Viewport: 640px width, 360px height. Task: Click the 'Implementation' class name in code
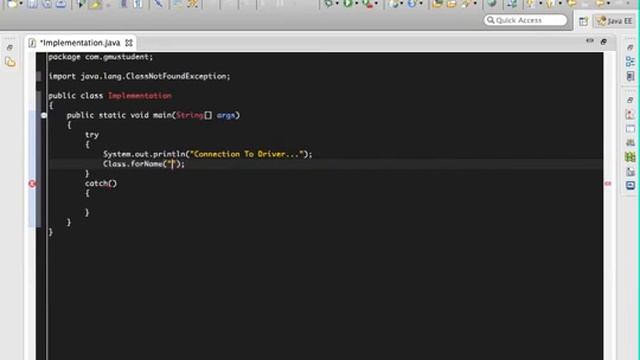[140, 96]
